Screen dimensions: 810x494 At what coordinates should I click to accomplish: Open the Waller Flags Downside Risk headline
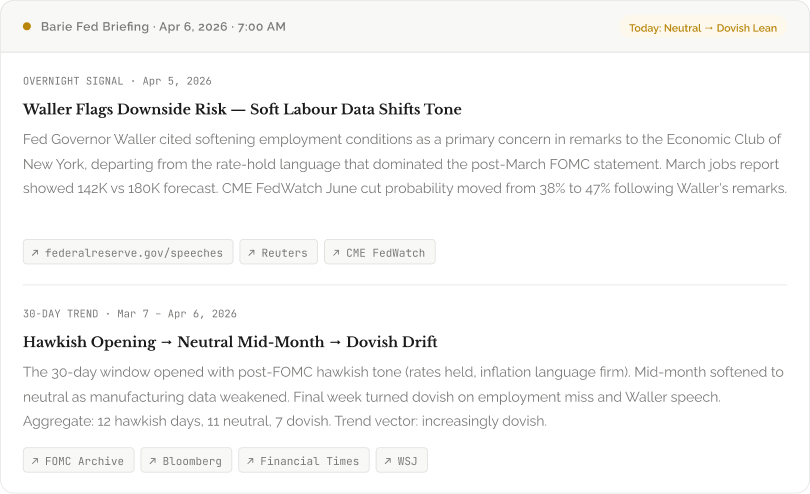pyautogui.click(x=242, y=109)
